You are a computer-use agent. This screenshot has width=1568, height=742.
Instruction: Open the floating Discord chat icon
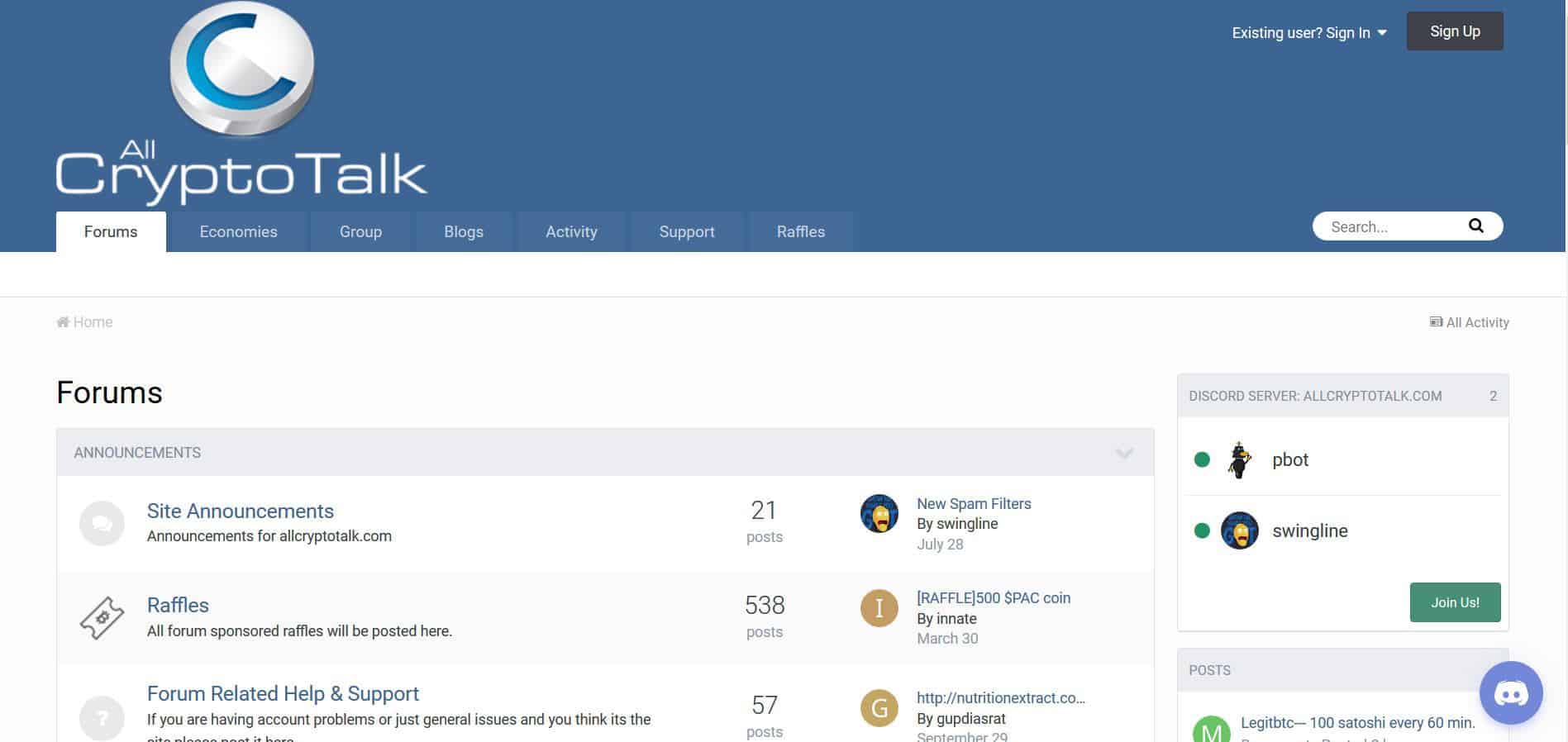pyautogui.click(x=1511, y=693)
